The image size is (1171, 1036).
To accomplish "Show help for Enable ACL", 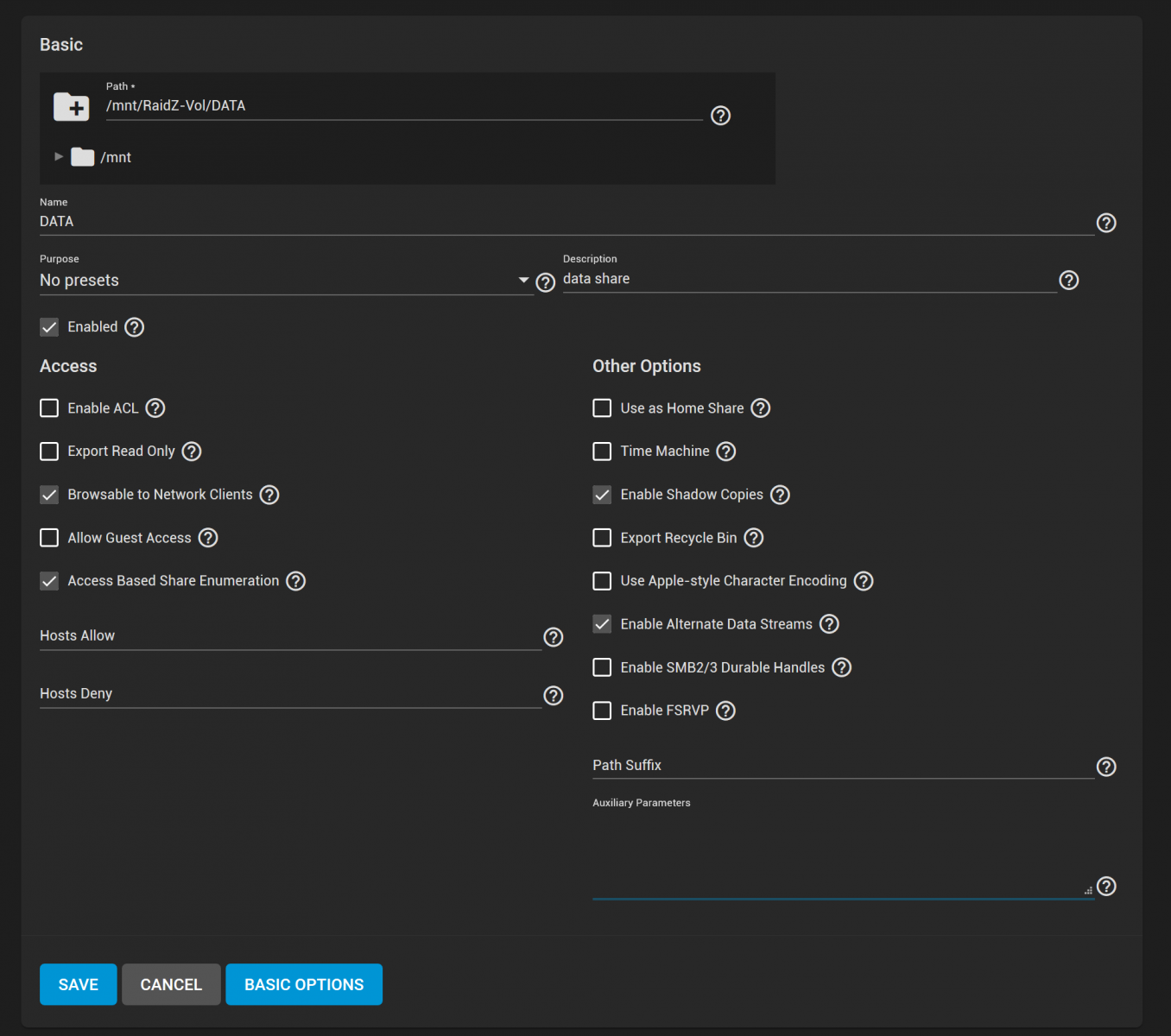I will pos(155,408).
